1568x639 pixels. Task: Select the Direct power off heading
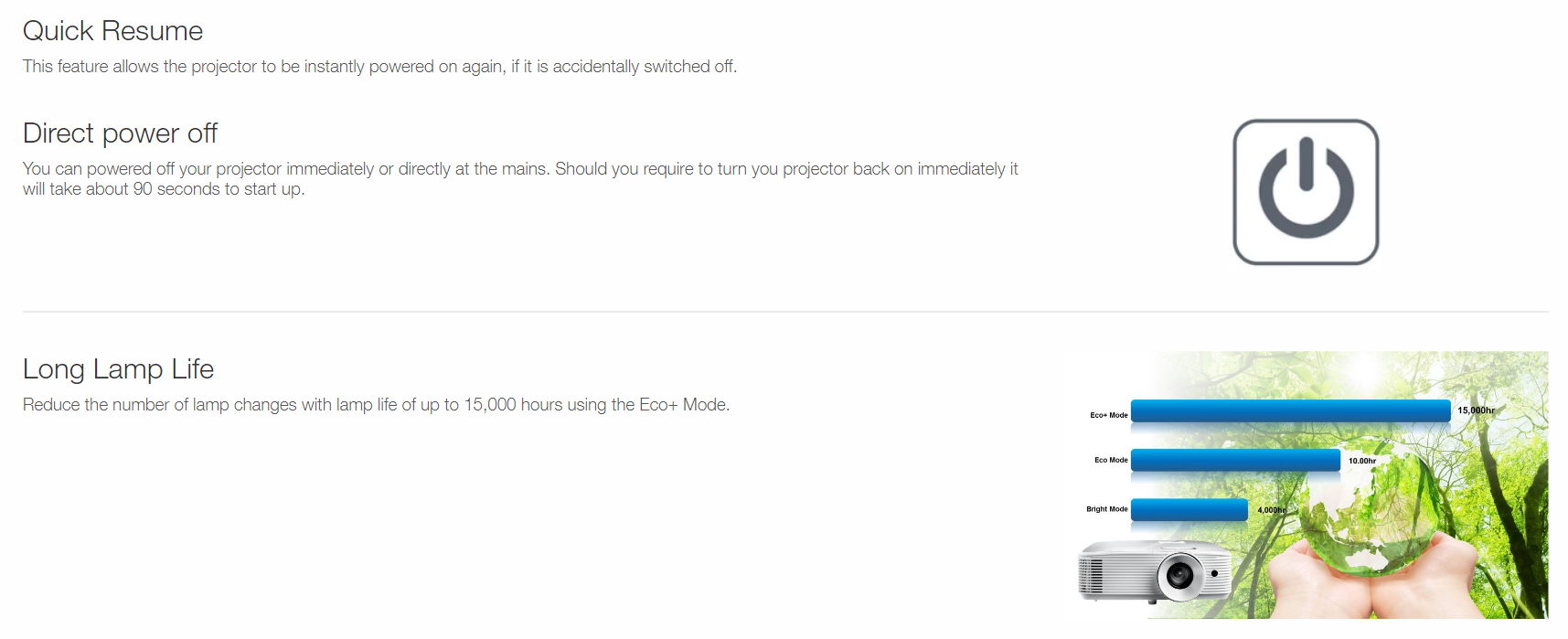point(120,133)
